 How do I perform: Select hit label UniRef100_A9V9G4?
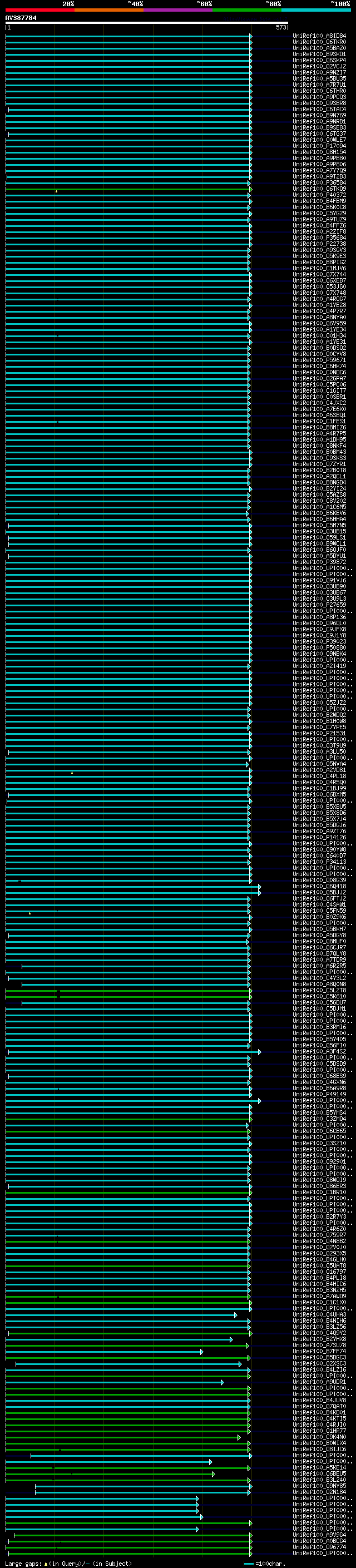pyautogui.click(x=319, y=1535)
